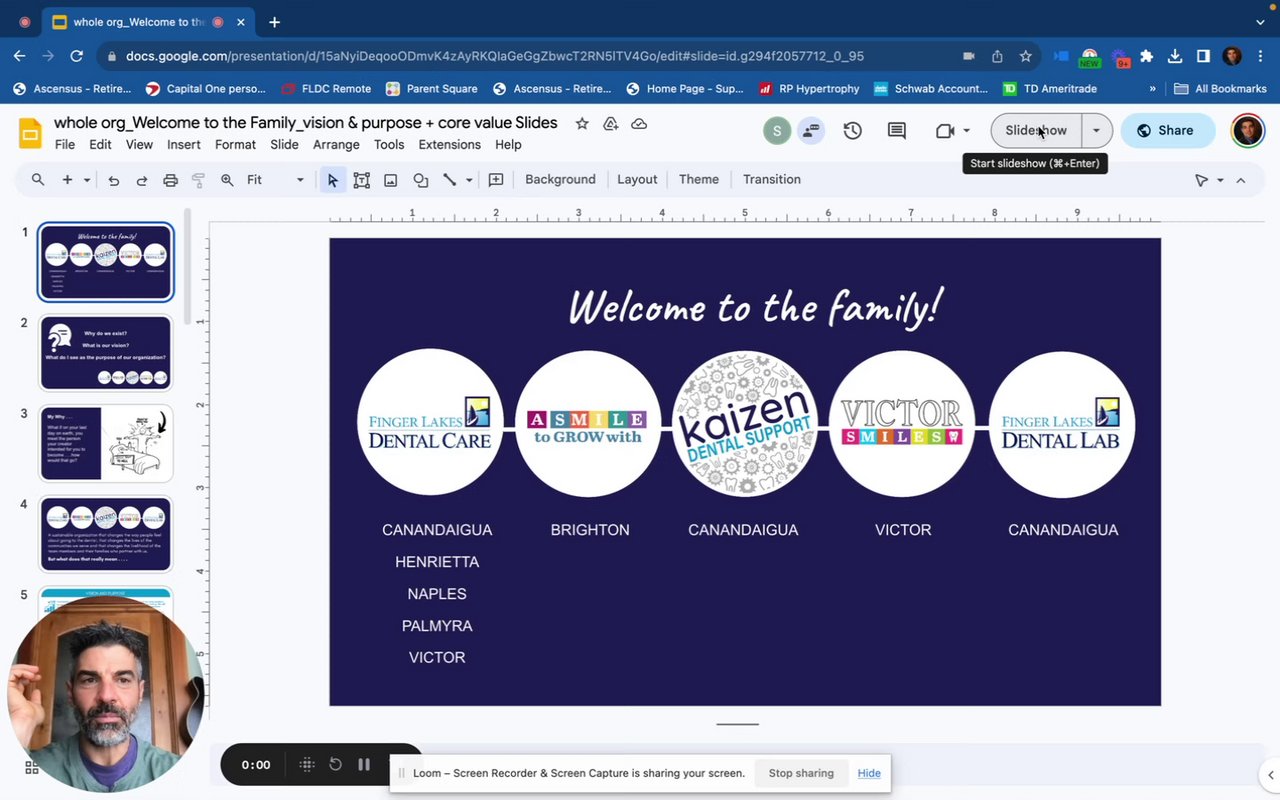The height and width of the screenshot is (800, 1280).
Task: Activate the Paint format tool
Action: (198, 180)
